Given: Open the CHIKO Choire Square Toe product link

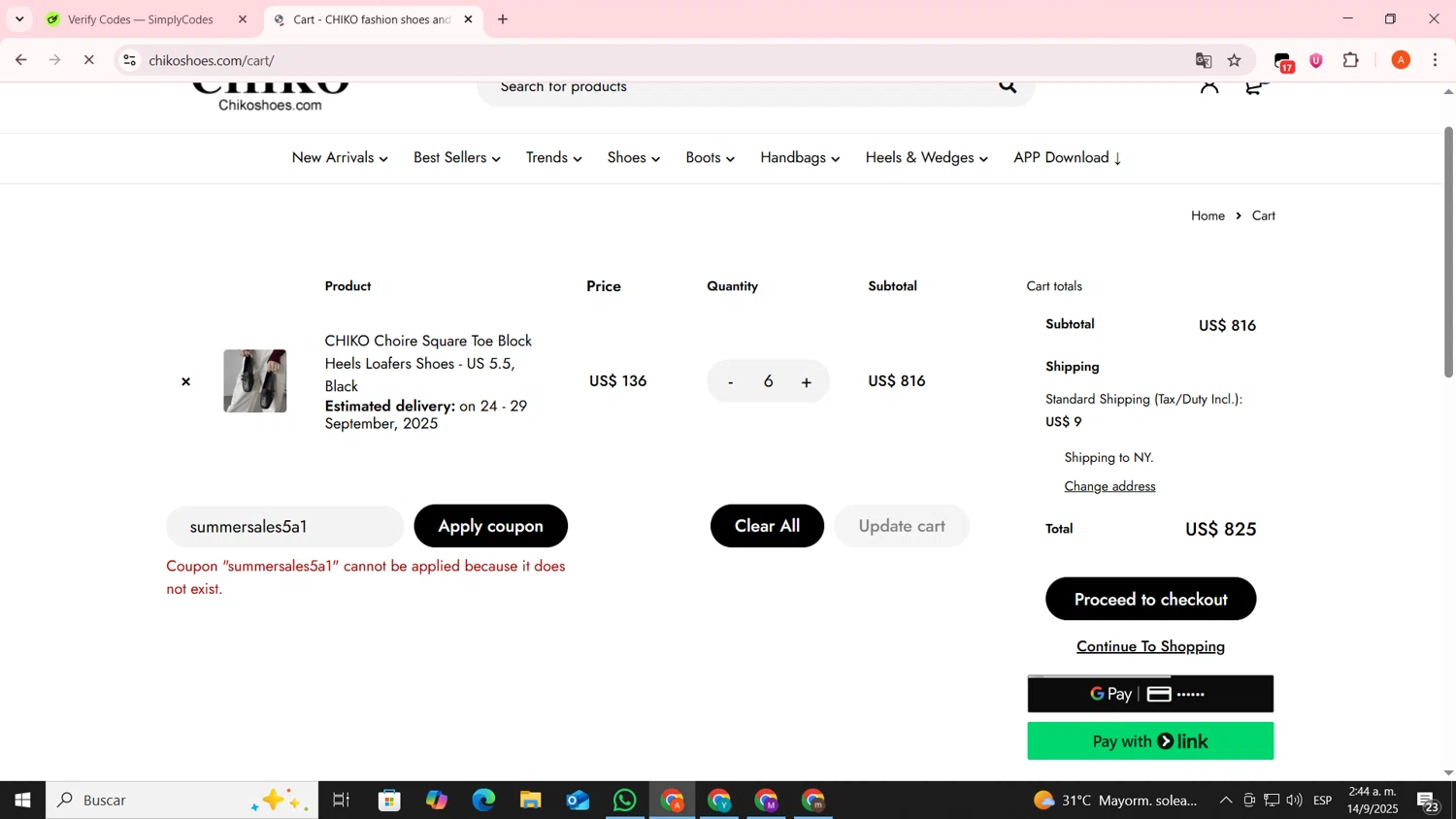Looking at the screenshot, I should (x=428, y=363).
